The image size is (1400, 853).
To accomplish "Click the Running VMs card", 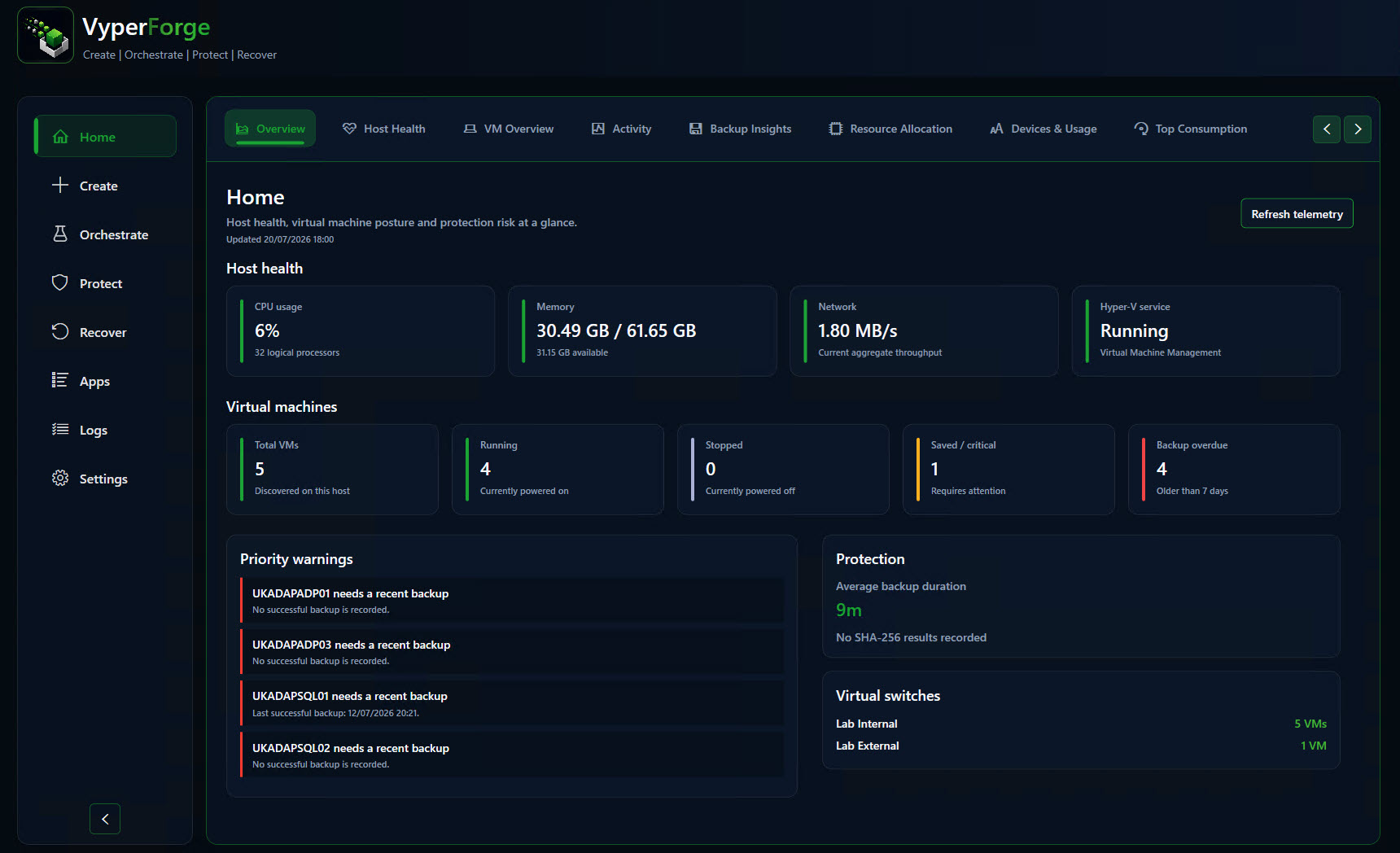I will pos(558,469).
